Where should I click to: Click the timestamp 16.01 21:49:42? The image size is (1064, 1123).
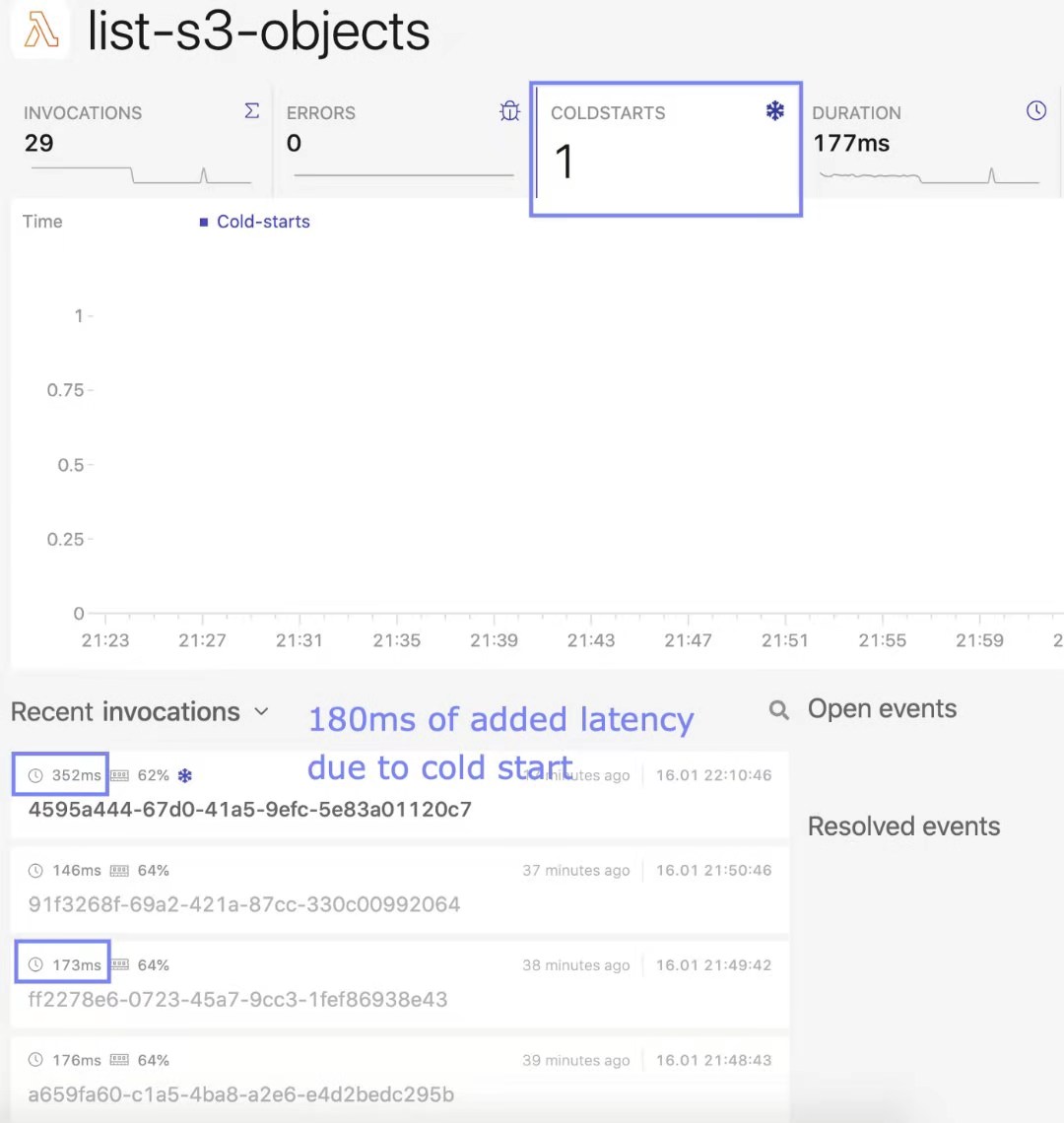pyautogui.click(x=713, y=965)
